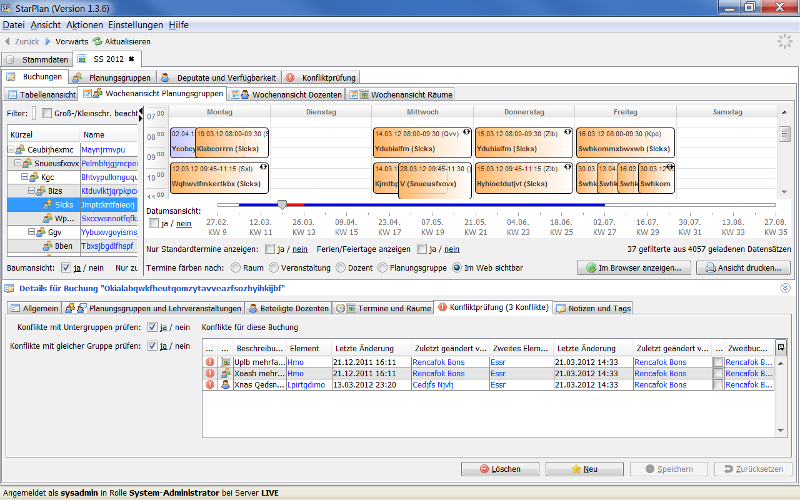This screenshot has height=500, width=800.
Task: Collapse the Ceubrjhexmc tree node
Action: 11,149
